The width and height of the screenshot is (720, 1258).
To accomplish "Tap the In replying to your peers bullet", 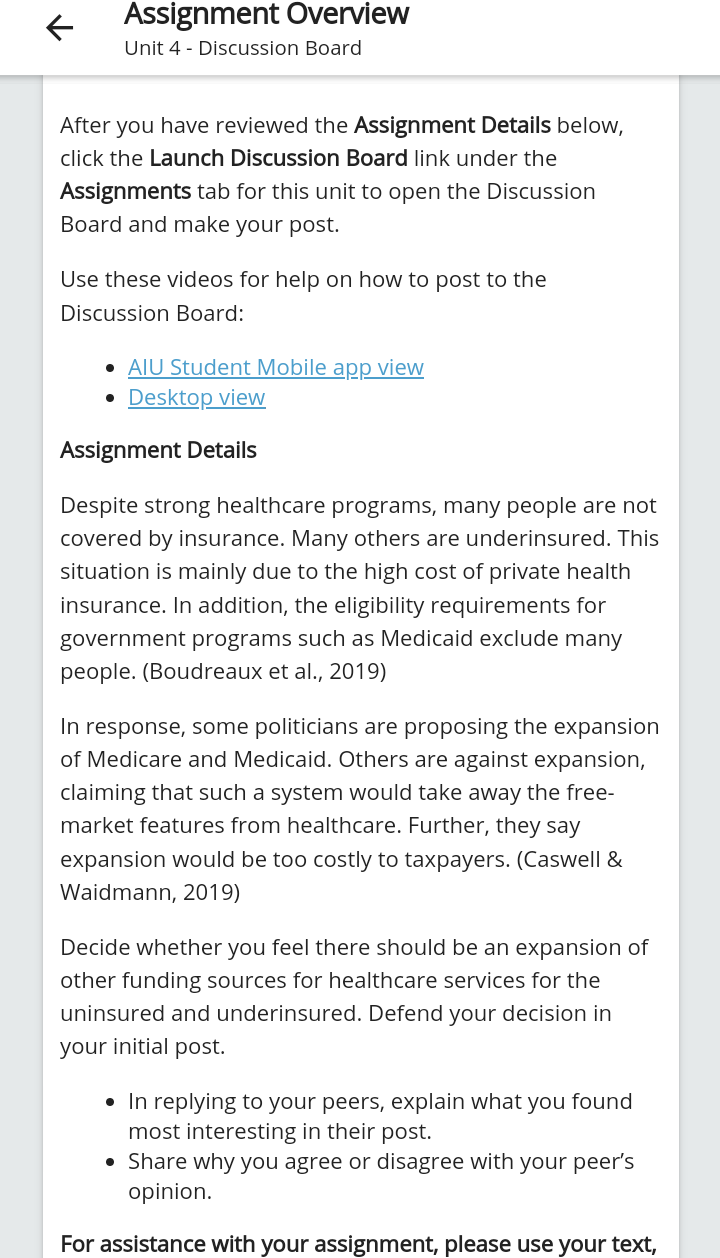I will pos(380,1116).
